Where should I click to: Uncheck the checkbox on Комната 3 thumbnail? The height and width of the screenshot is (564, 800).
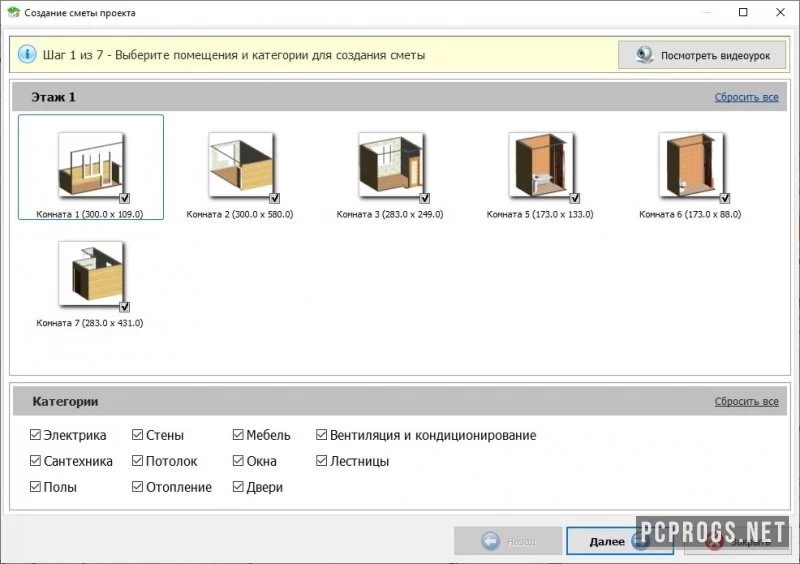pos(424,198)
